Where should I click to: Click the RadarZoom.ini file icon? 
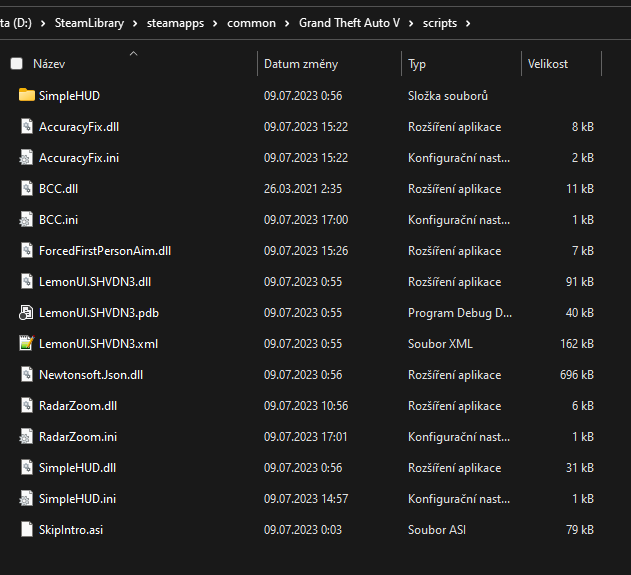coord(27,436)
